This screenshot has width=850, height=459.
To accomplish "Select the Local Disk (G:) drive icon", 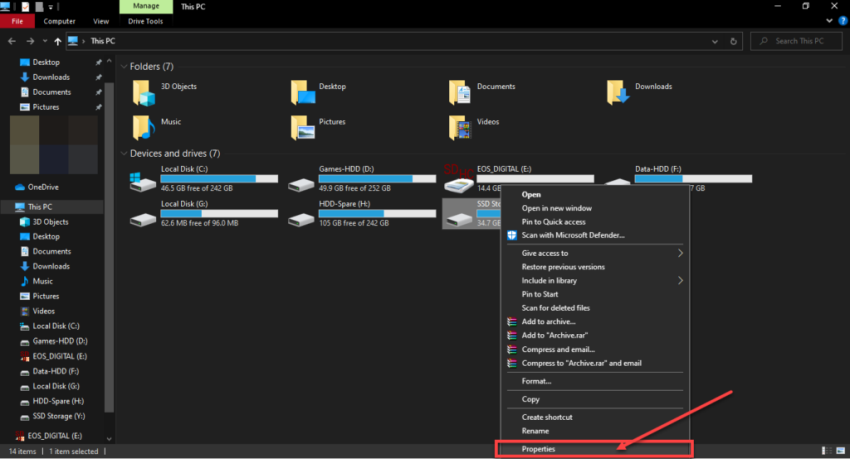I will pyautogui.click(x=143, y=219).
